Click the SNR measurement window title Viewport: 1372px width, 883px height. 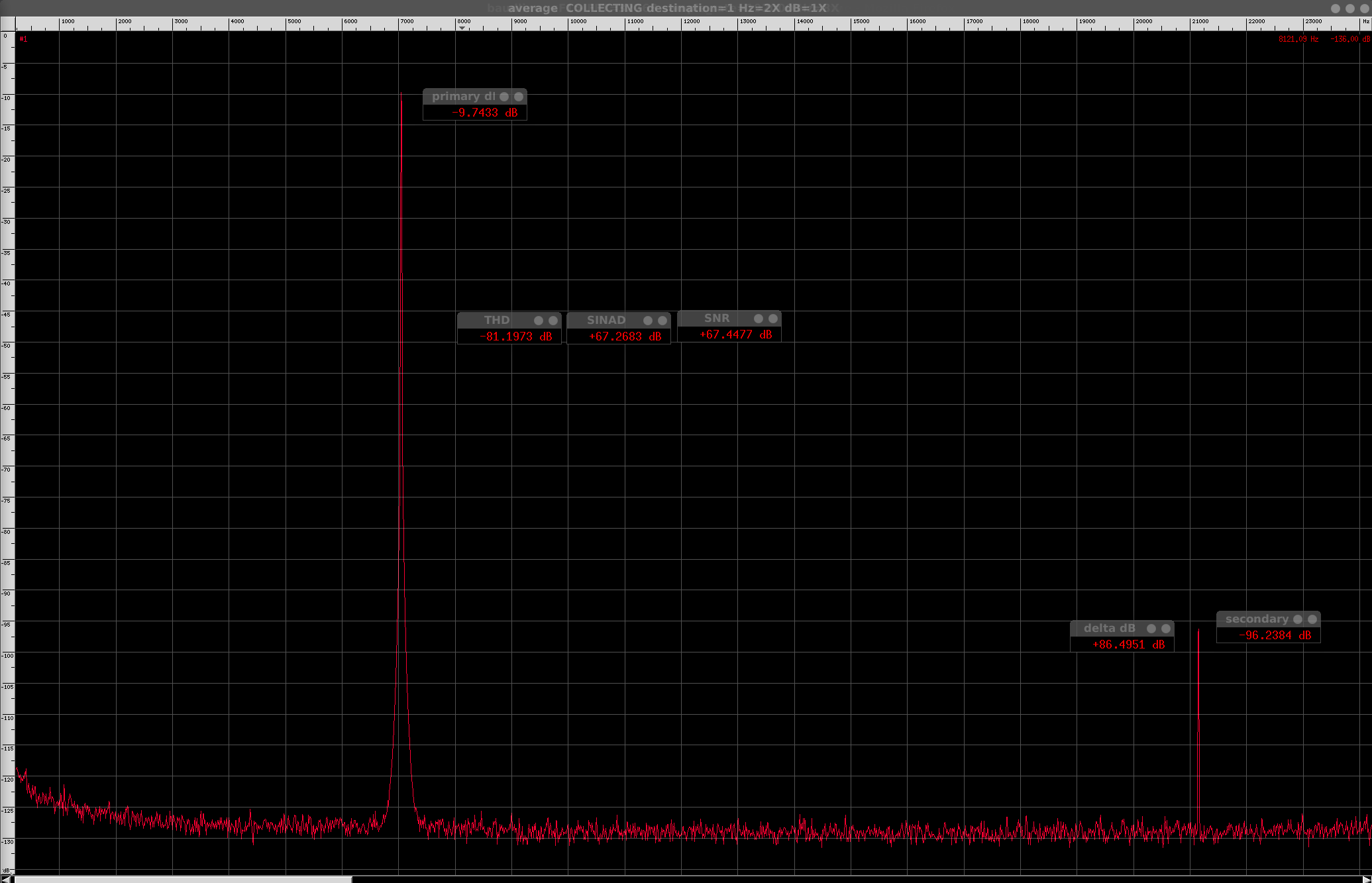point(716,319)
